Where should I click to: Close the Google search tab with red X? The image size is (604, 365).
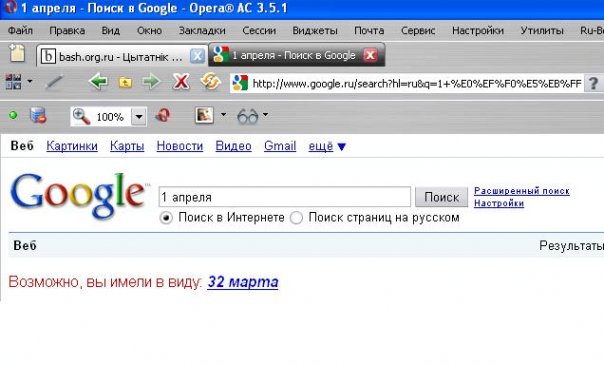[370, 55]
